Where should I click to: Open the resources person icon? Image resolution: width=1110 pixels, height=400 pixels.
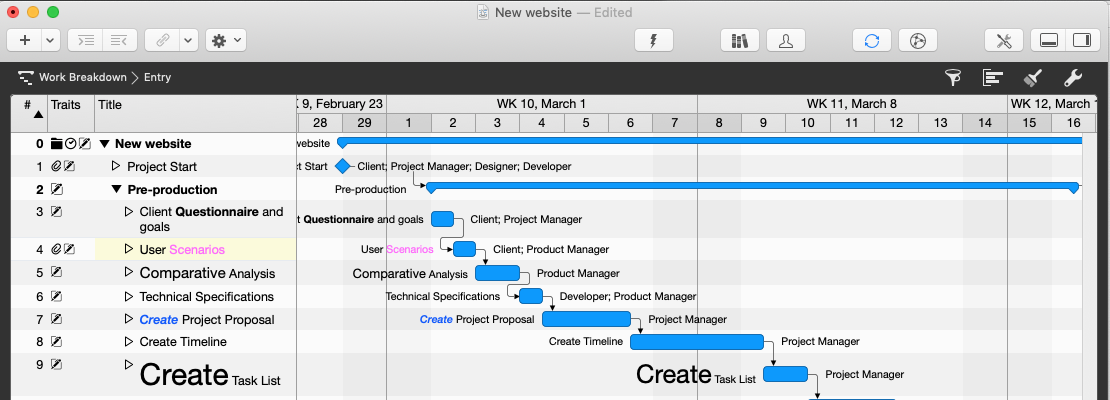tap(786, 40)
